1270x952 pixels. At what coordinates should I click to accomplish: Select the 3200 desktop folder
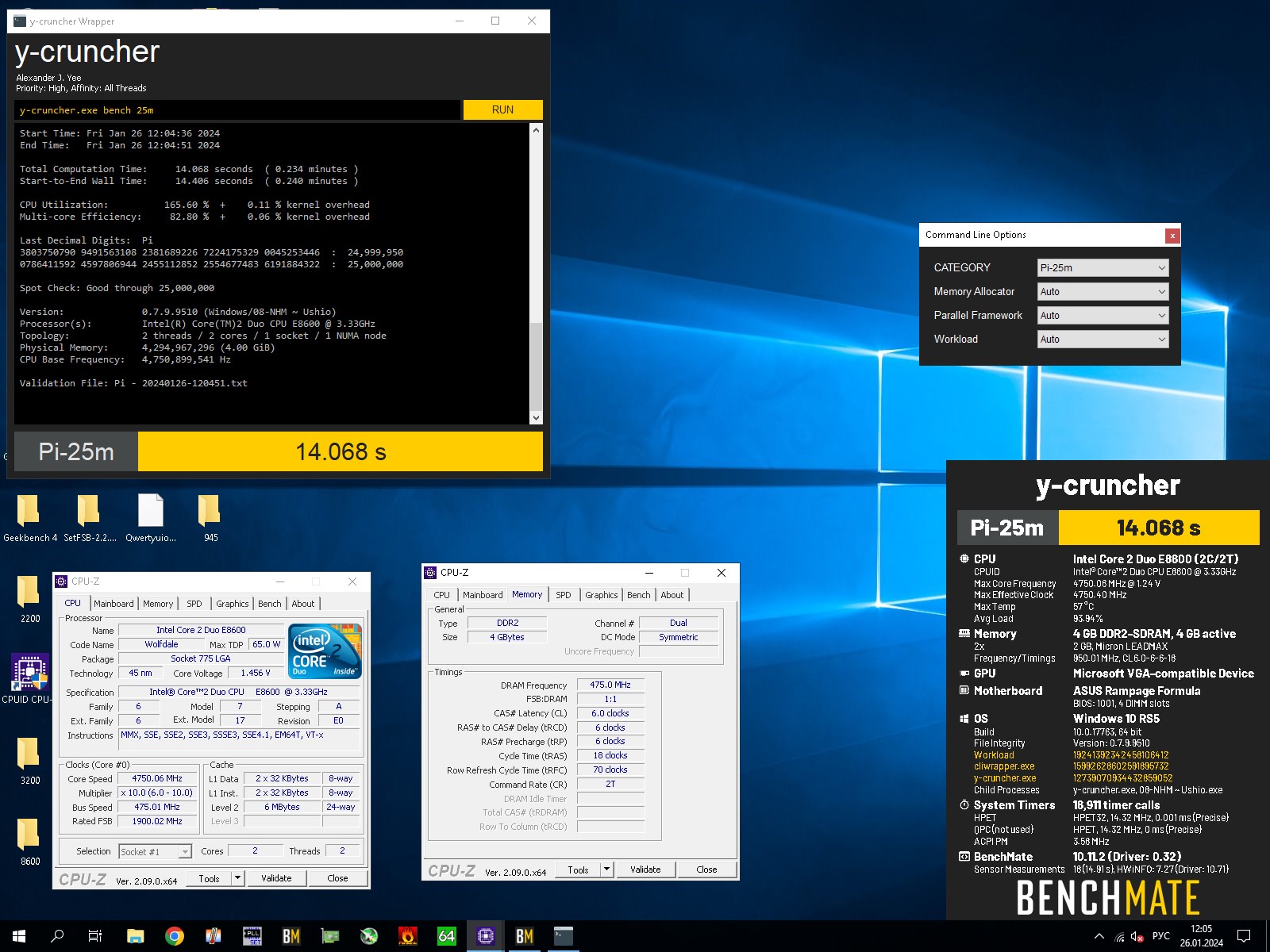tap(29, 761)
